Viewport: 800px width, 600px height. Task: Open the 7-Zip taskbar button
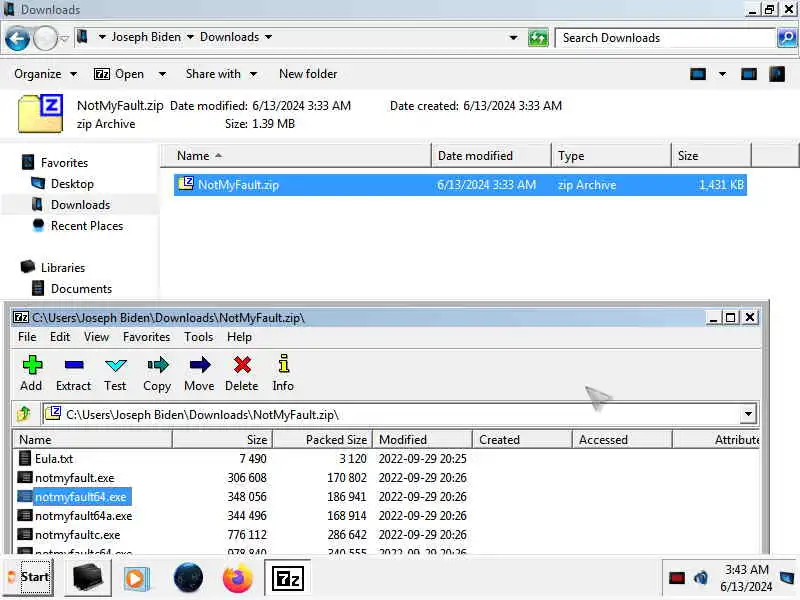coord(288,578)
